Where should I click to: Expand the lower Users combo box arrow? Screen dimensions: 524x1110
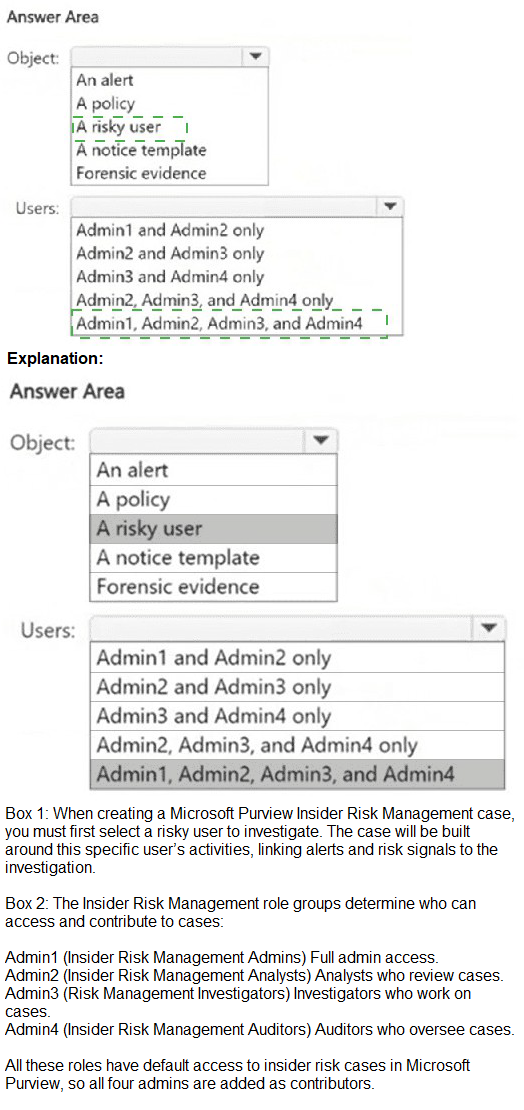coord(487,629)
